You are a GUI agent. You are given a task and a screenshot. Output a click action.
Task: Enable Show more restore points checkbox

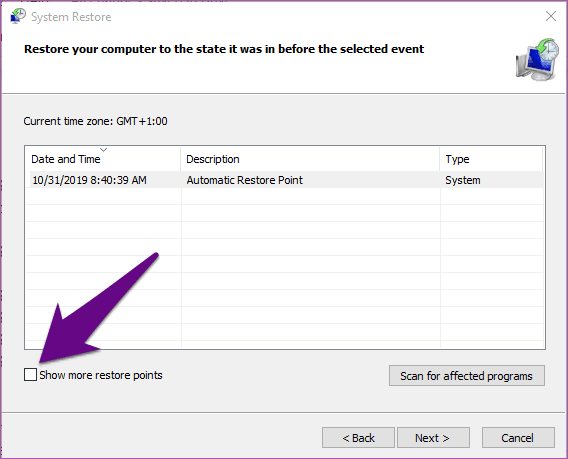tap(30, 375)
